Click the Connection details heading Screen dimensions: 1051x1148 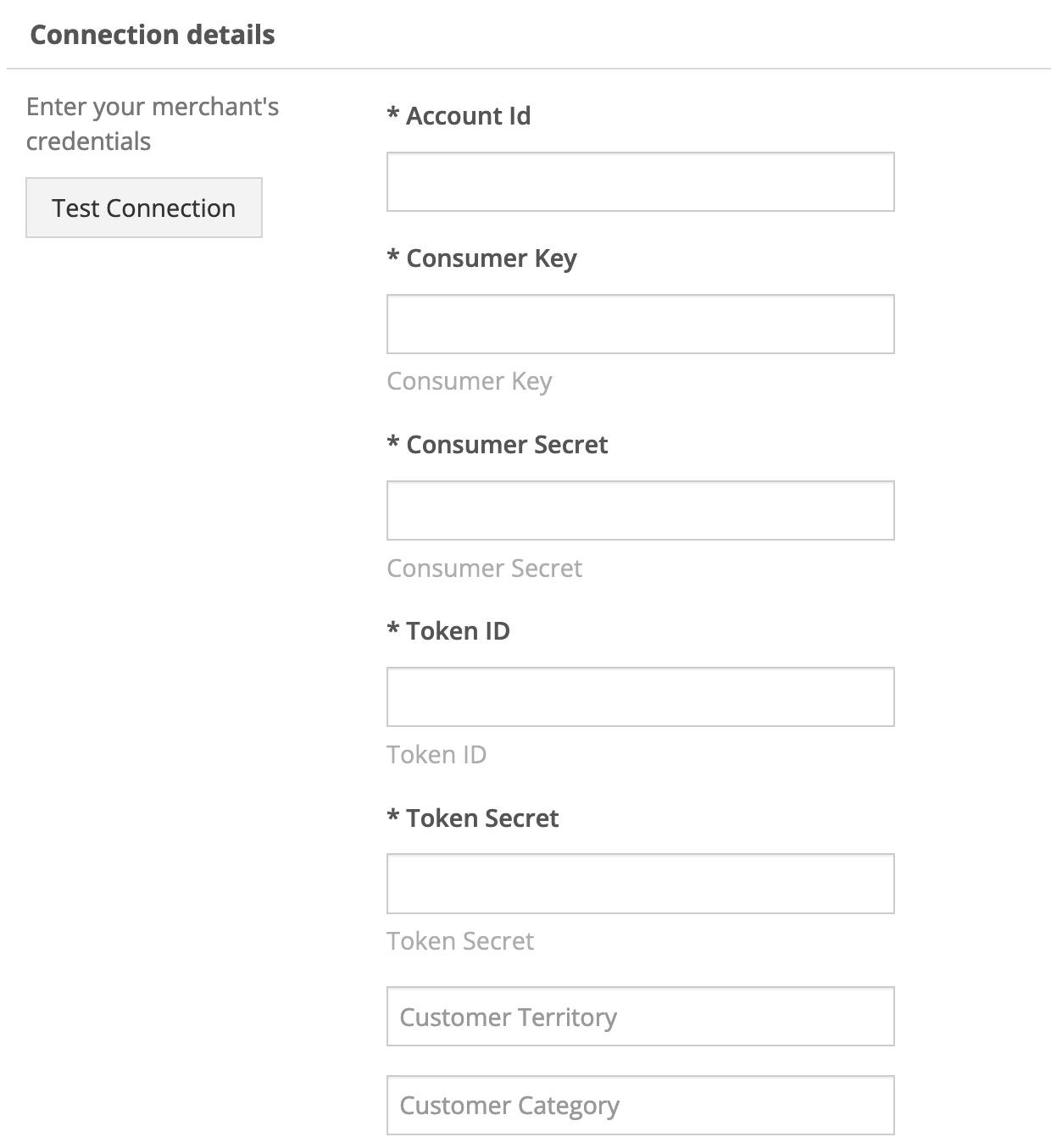click(x=153, y=35)
